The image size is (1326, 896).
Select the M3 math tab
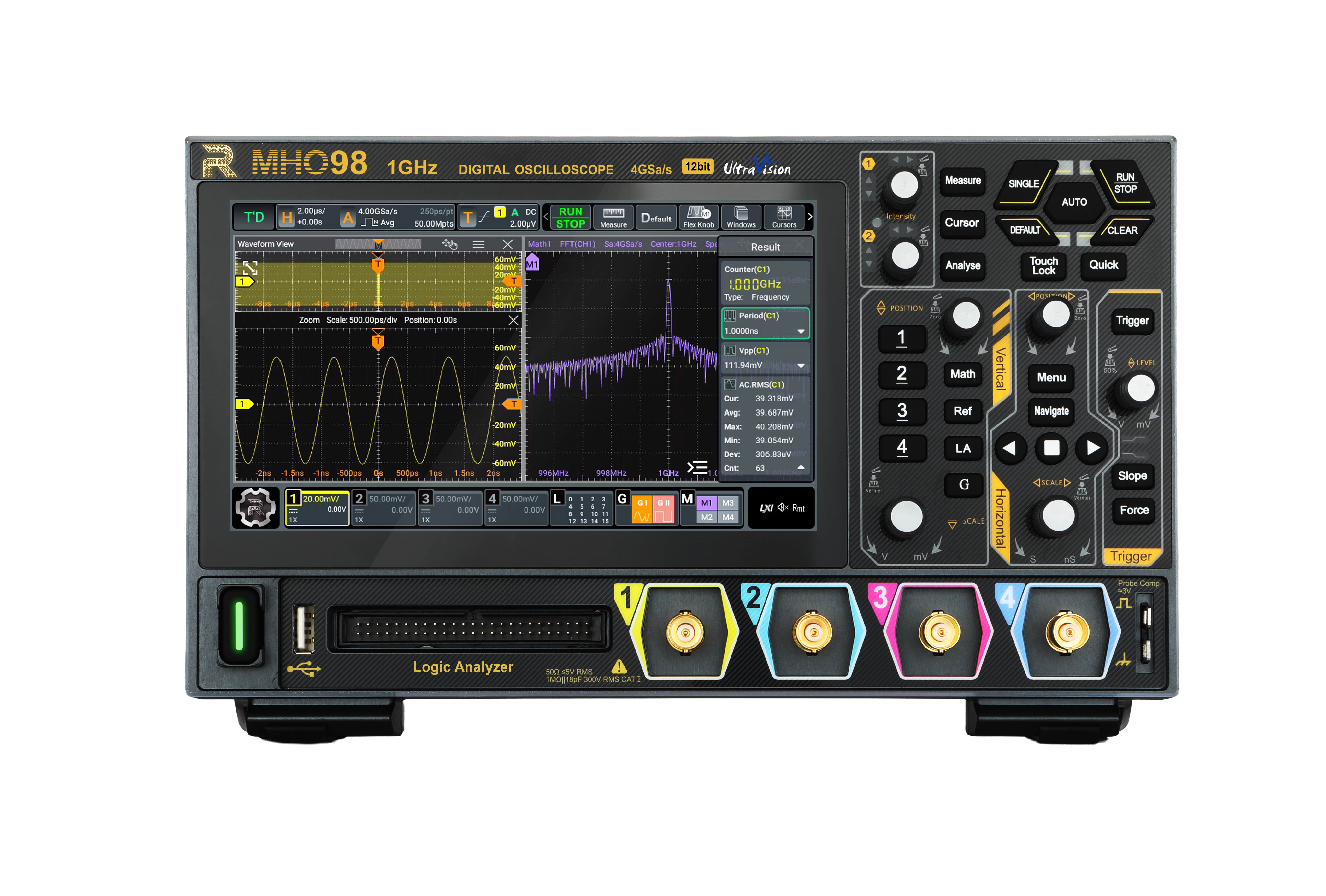[728, 503]
